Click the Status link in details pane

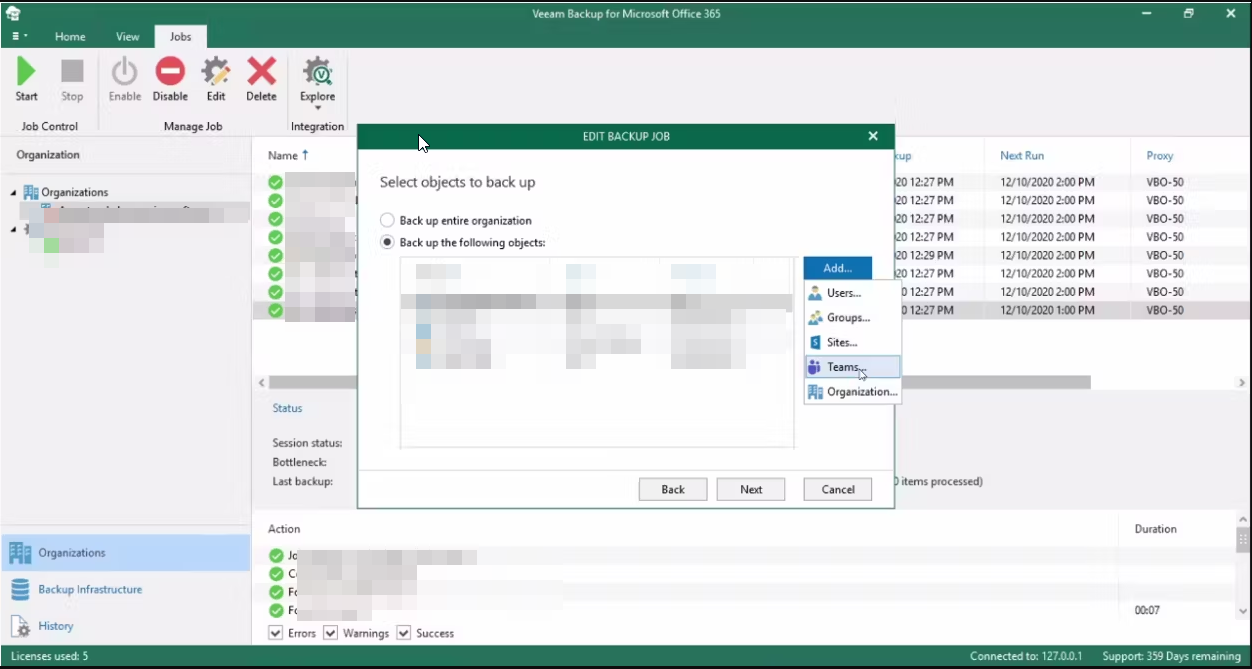(287, 408)
